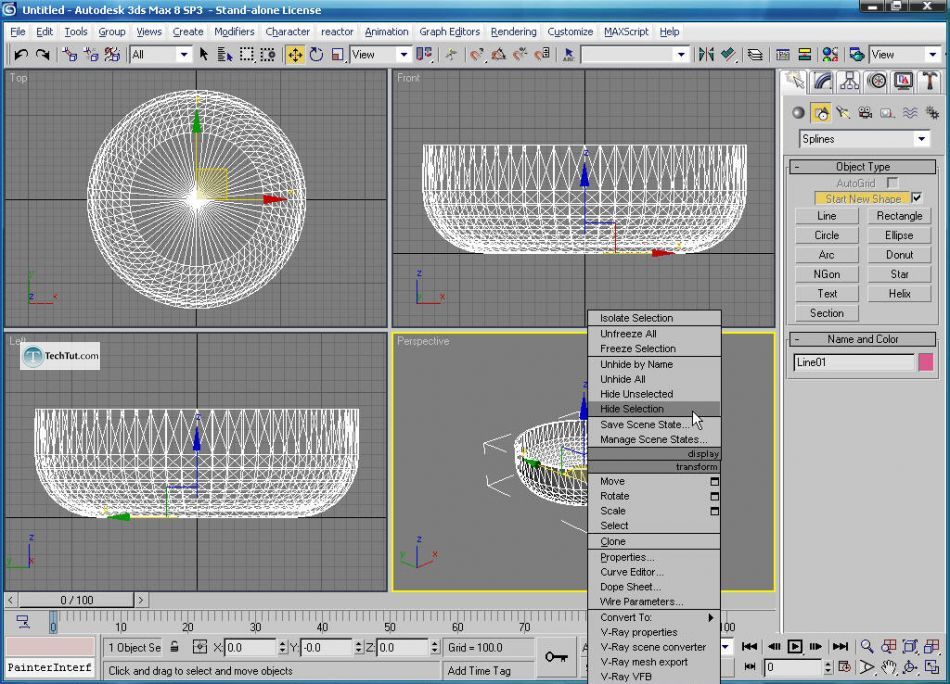Toggle the Start New Shape checkbox
Screen dimensions: 950x684
(917, 198)
